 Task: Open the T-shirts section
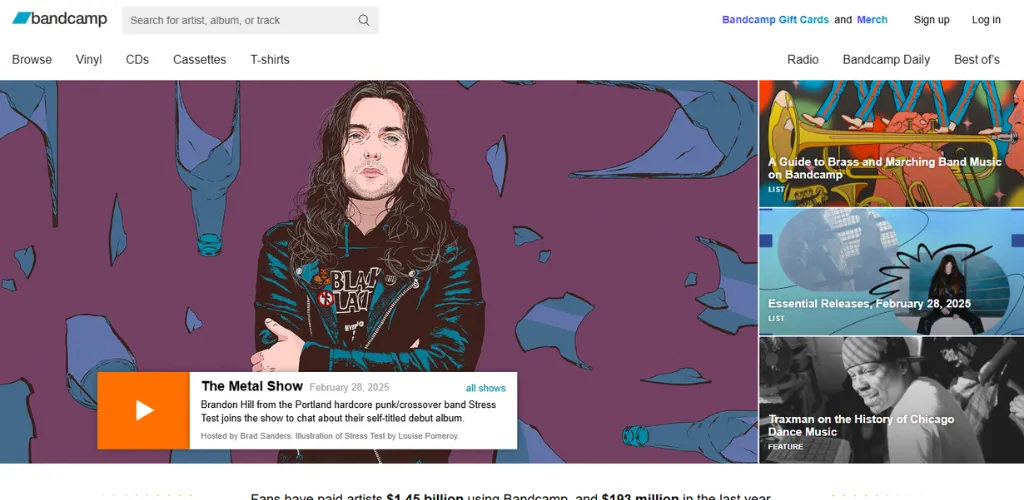[x=270, y=59]
